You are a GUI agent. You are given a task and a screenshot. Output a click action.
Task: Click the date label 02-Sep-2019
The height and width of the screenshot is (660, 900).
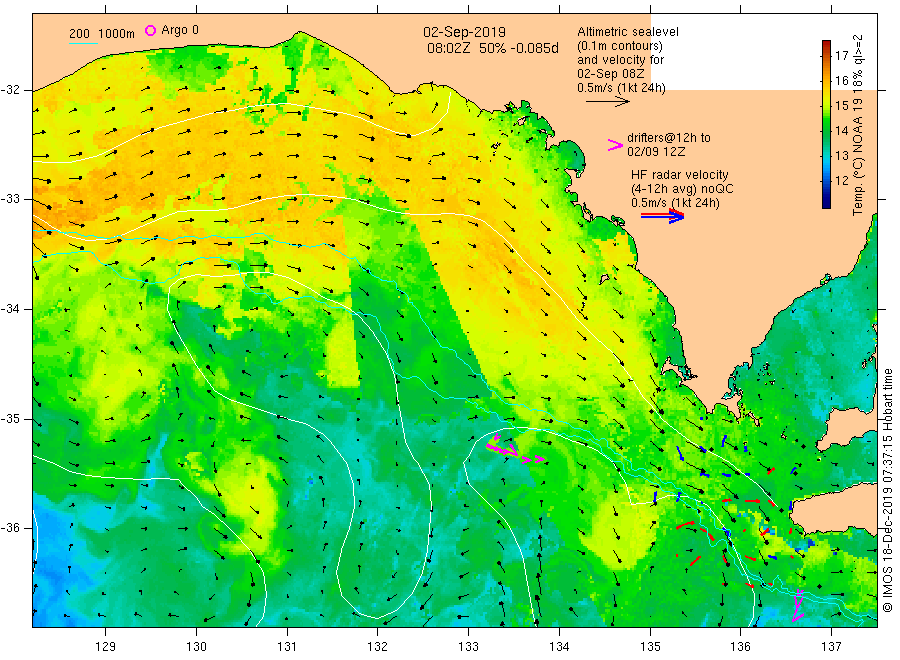click(x=464, y=33)
